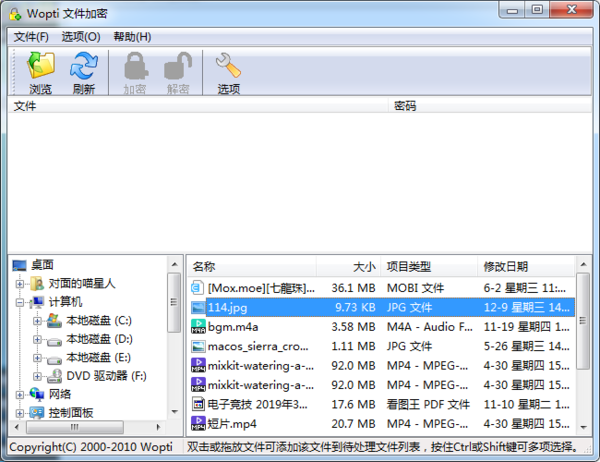Select the bgm.m4a audio file icon

(x=198, y=326)
